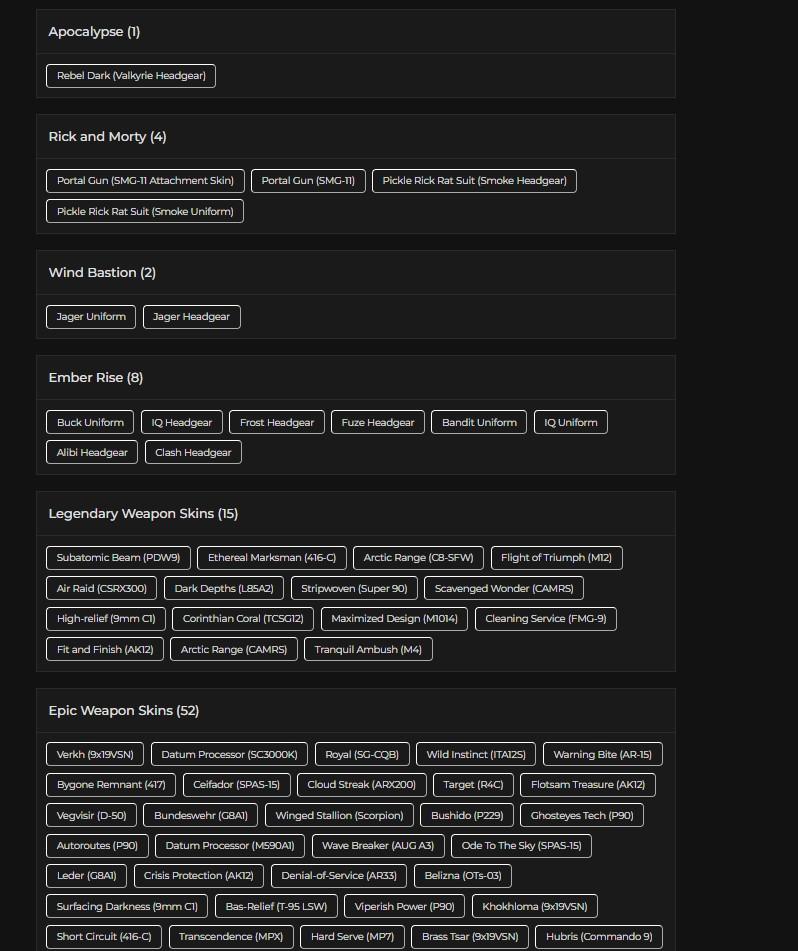Choose Hubris (Commando 9) skin tag
Screen dimensions: 798x951
[598, 937]
